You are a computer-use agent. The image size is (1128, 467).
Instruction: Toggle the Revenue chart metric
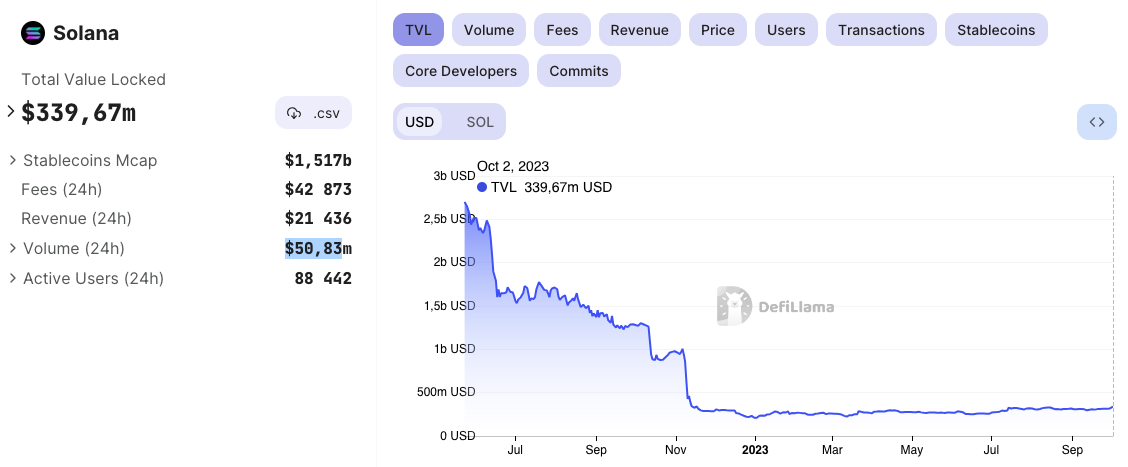pyautogui.click(x=640, y=30)
